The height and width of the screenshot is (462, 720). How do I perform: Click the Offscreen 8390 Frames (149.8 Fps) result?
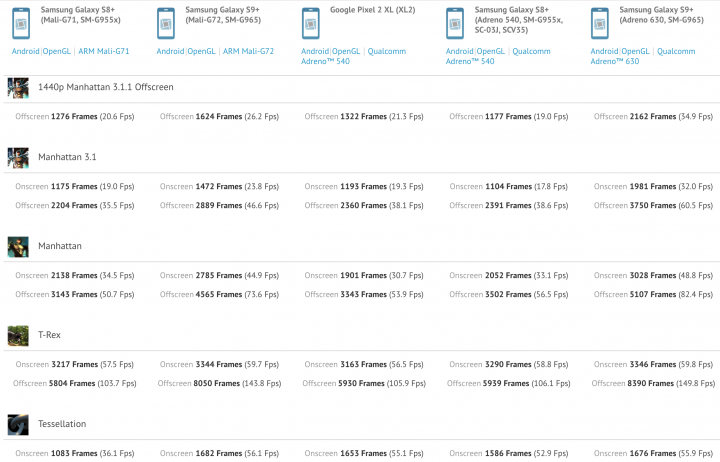pos(653,383)
